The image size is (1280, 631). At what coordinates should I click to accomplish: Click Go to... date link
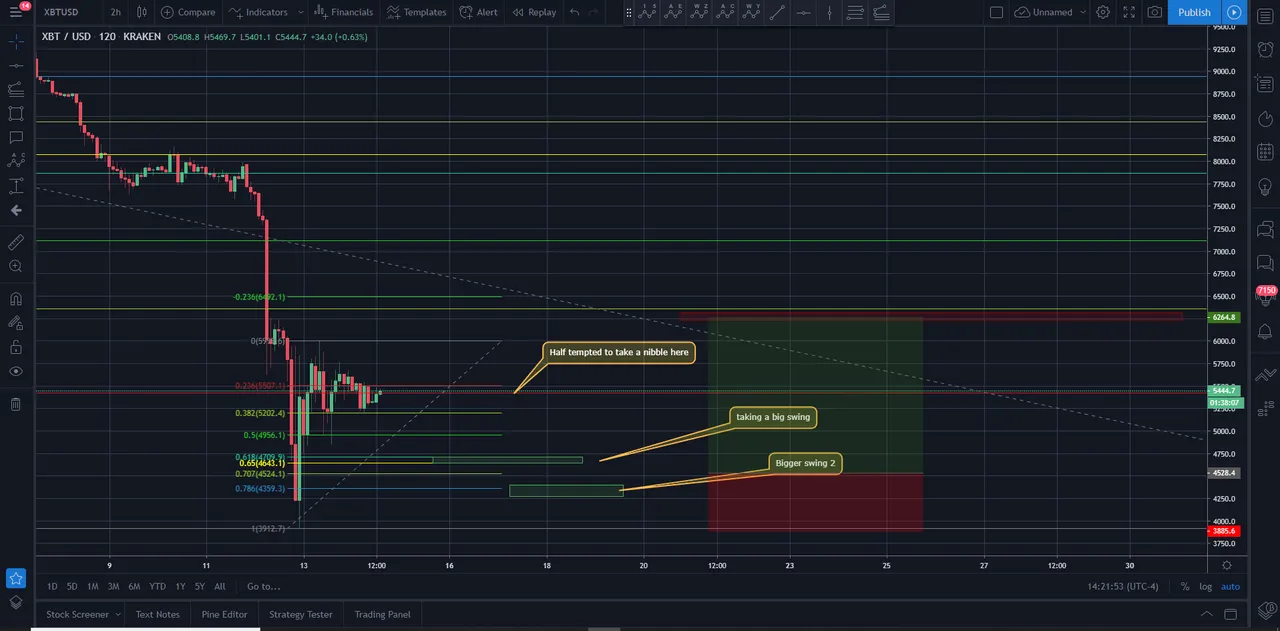pyautogui.click(x=264, y=586)
